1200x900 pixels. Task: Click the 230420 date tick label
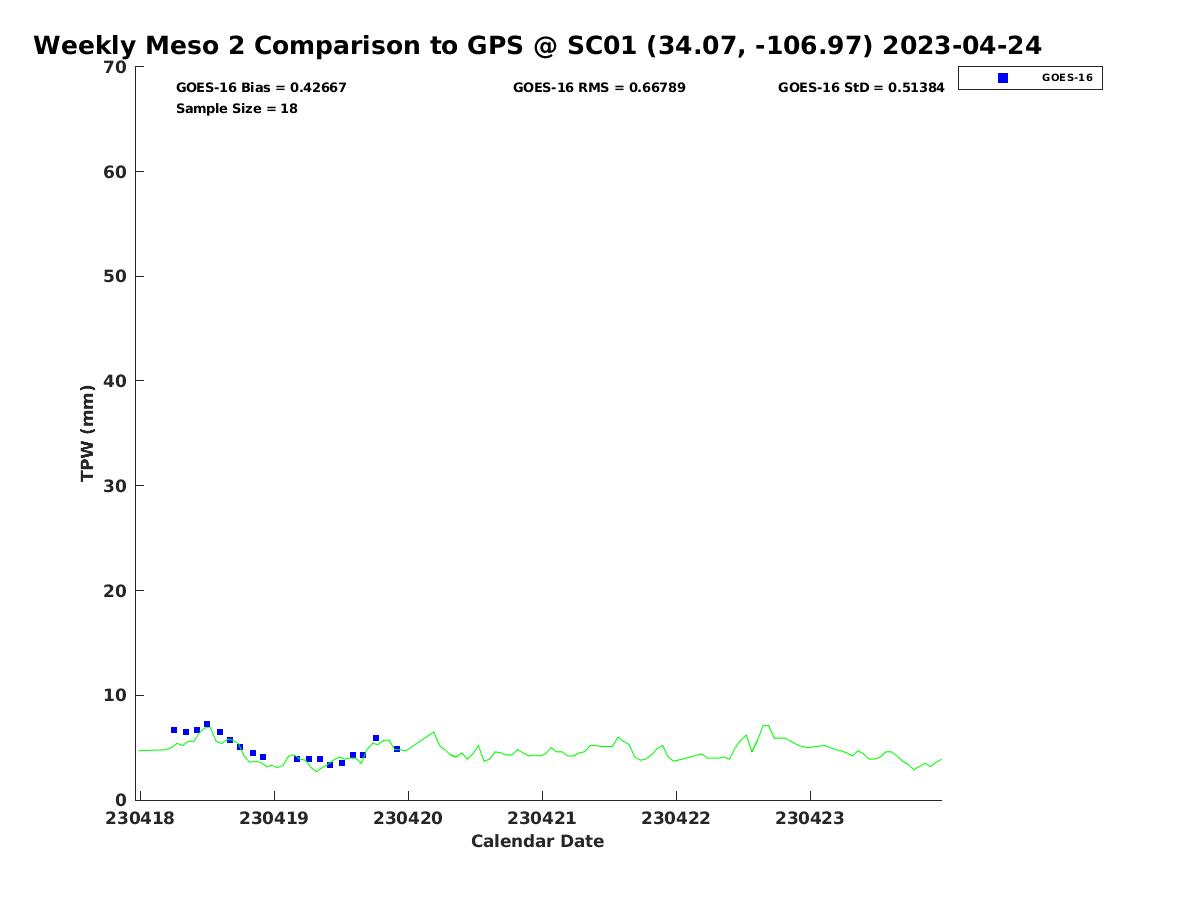point(408,818)
